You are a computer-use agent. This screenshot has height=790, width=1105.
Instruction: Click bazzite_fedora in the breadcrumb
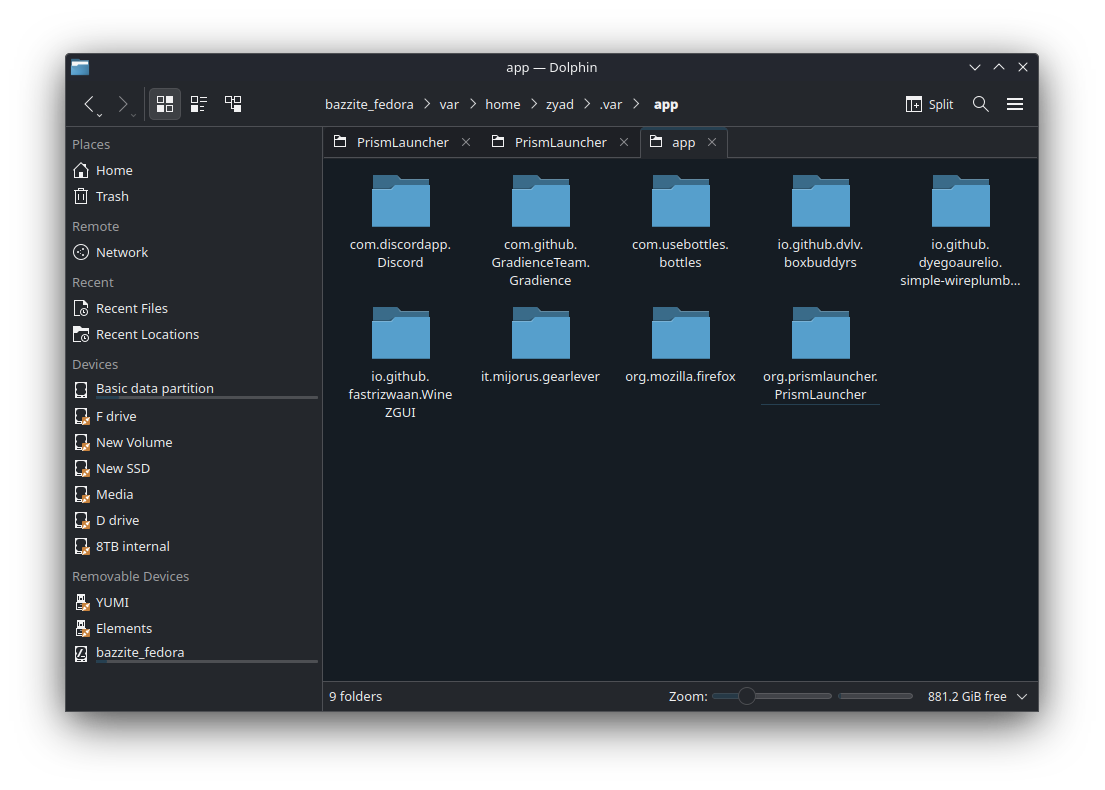pyautogui.click(x=369, y=104)
